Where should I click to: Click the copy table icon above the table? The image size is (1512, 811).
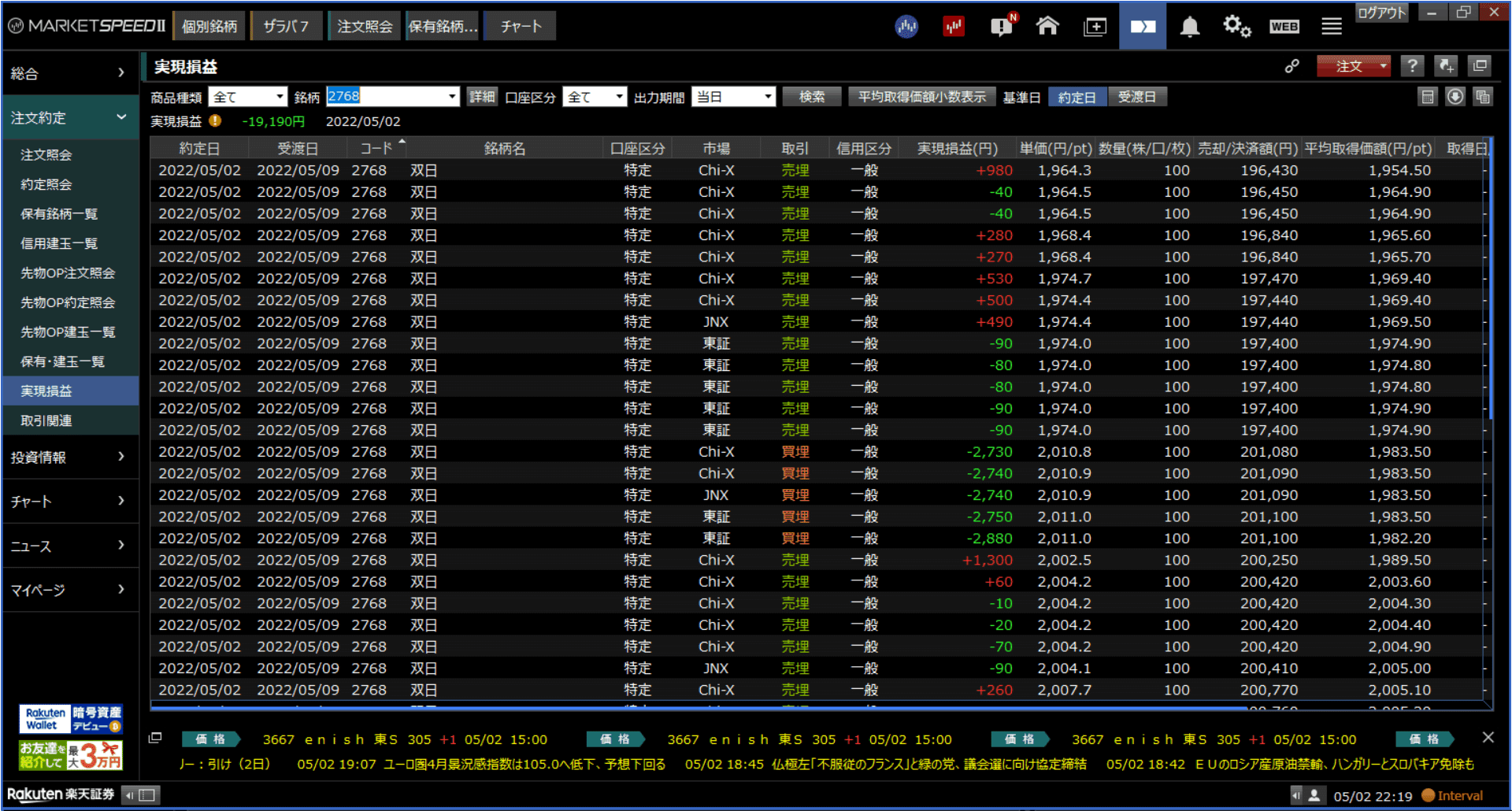pyautogui.click(x=1483, y=97)
